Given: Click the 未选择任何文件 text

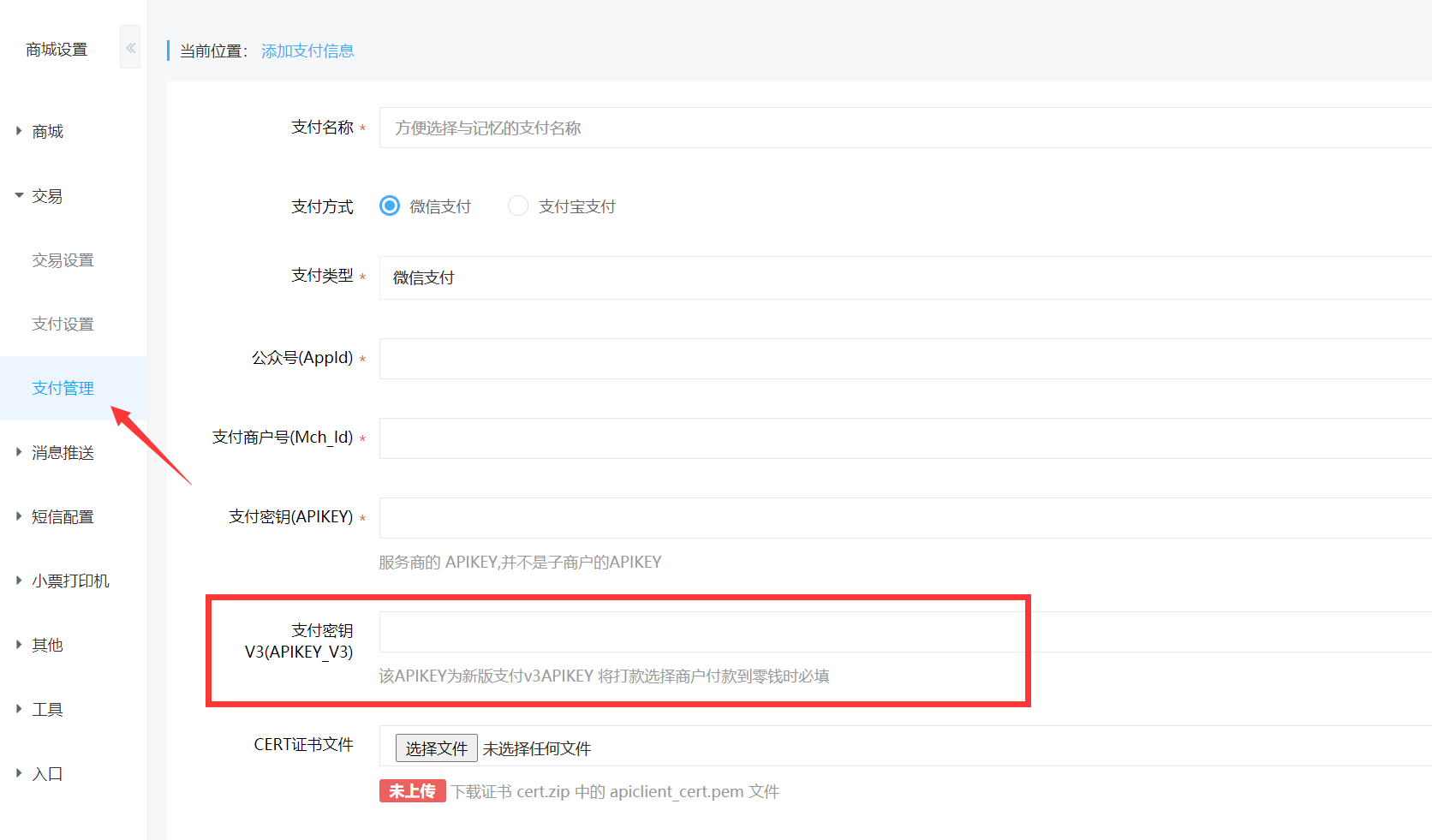Looking at the screenshot, I should pos(537,749).
